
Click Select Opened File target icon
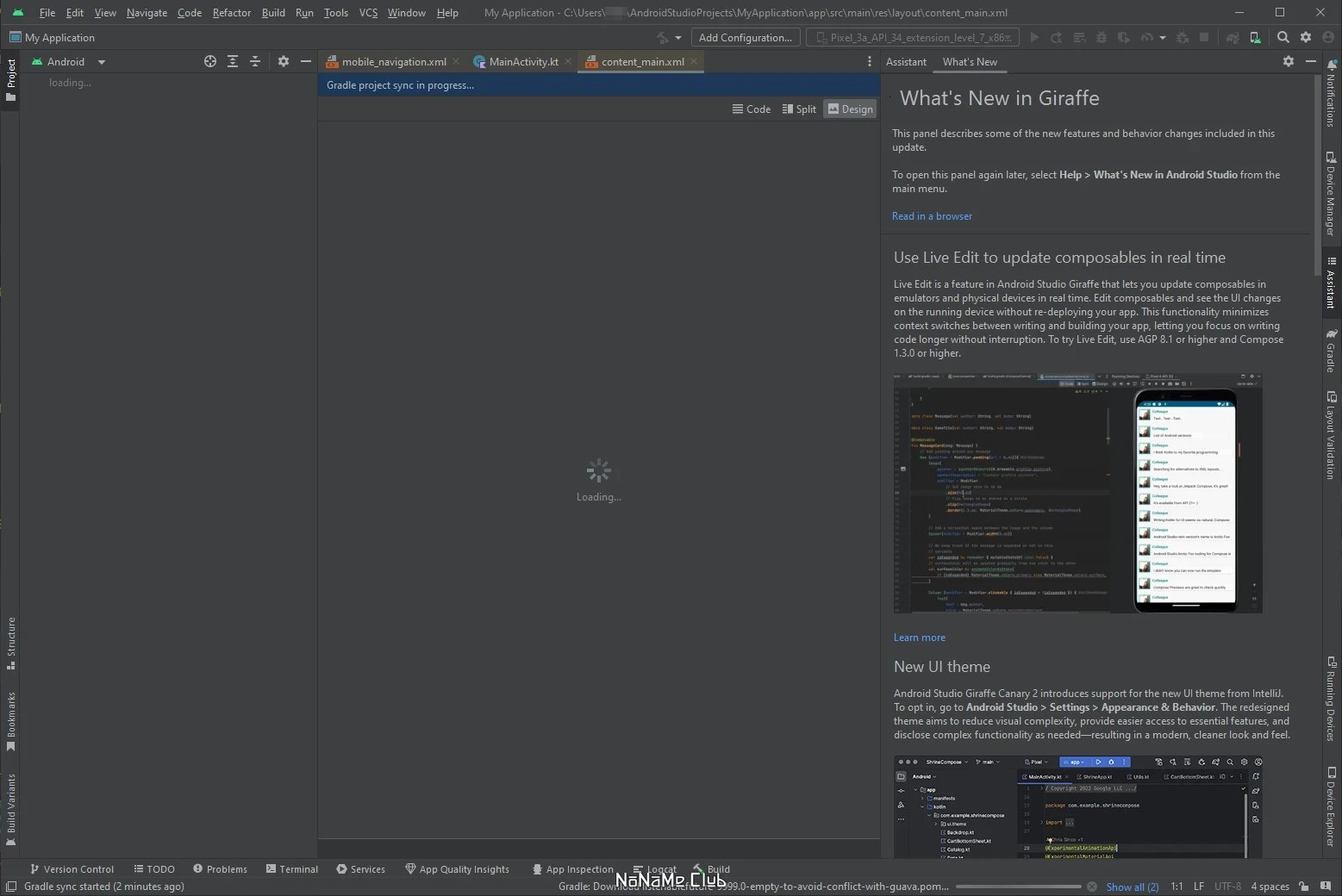(x=209, y=61)
